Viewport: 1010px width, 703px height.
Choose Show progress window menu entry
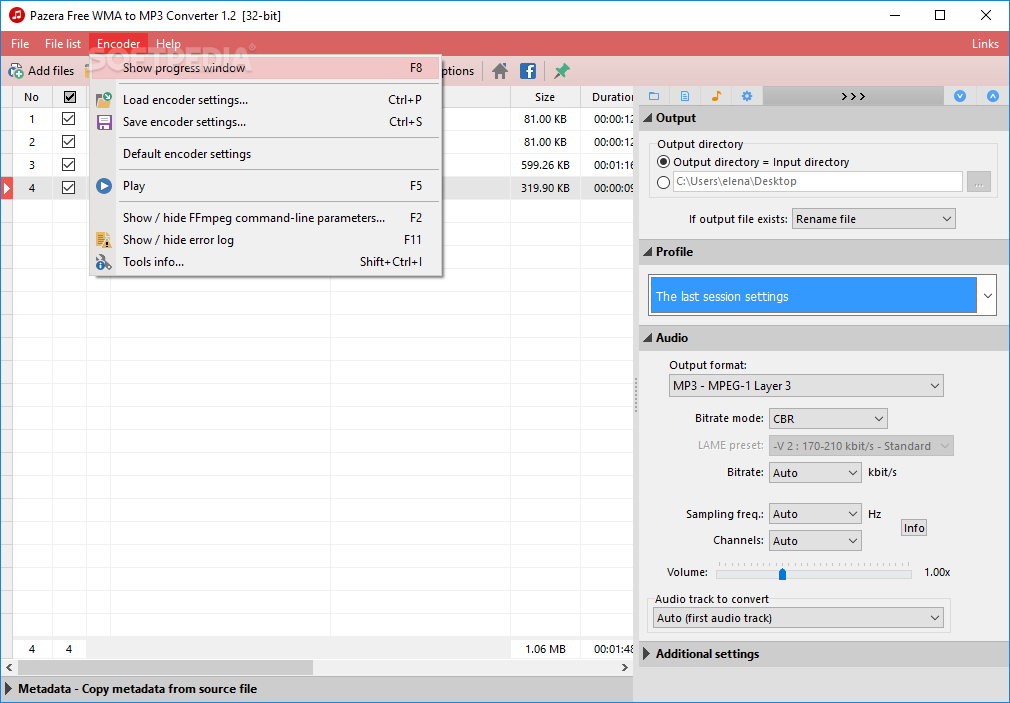(265, 68)
